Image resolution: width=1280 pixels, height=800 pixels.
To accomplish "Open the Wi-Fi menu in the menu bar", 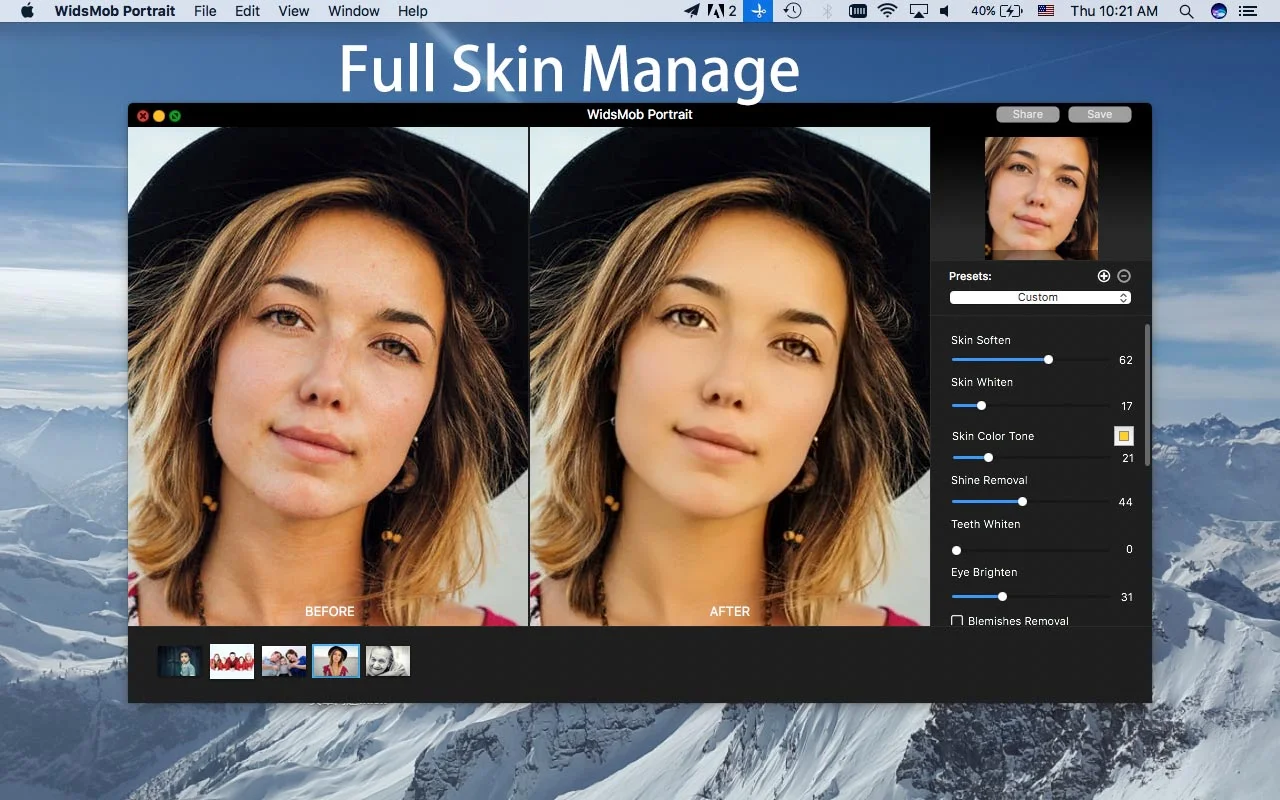I will tap(887, 11).
